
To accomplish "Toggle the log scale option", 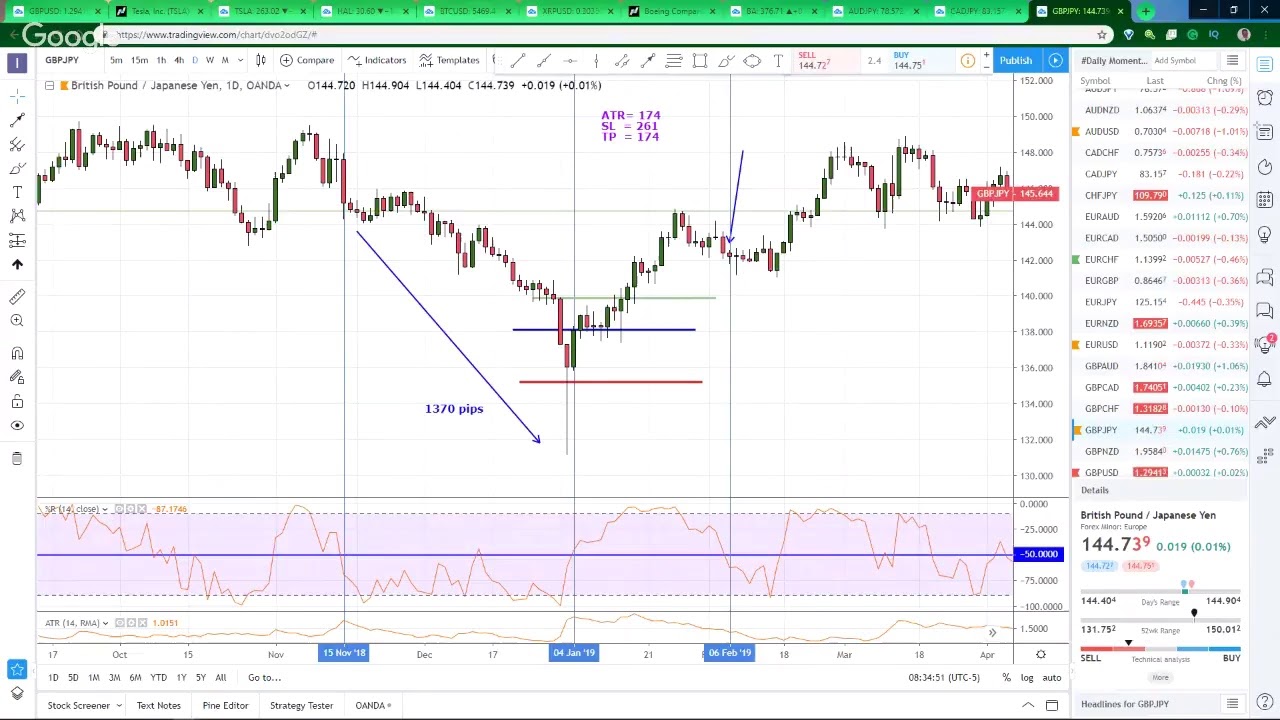I will pos(1027,678).
